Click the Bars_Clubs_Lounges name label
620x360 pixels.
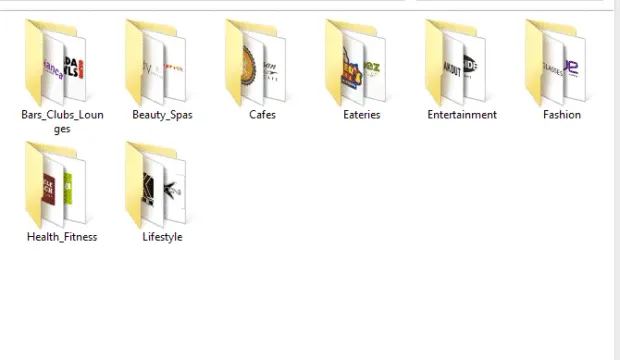(x=62, y=122)
